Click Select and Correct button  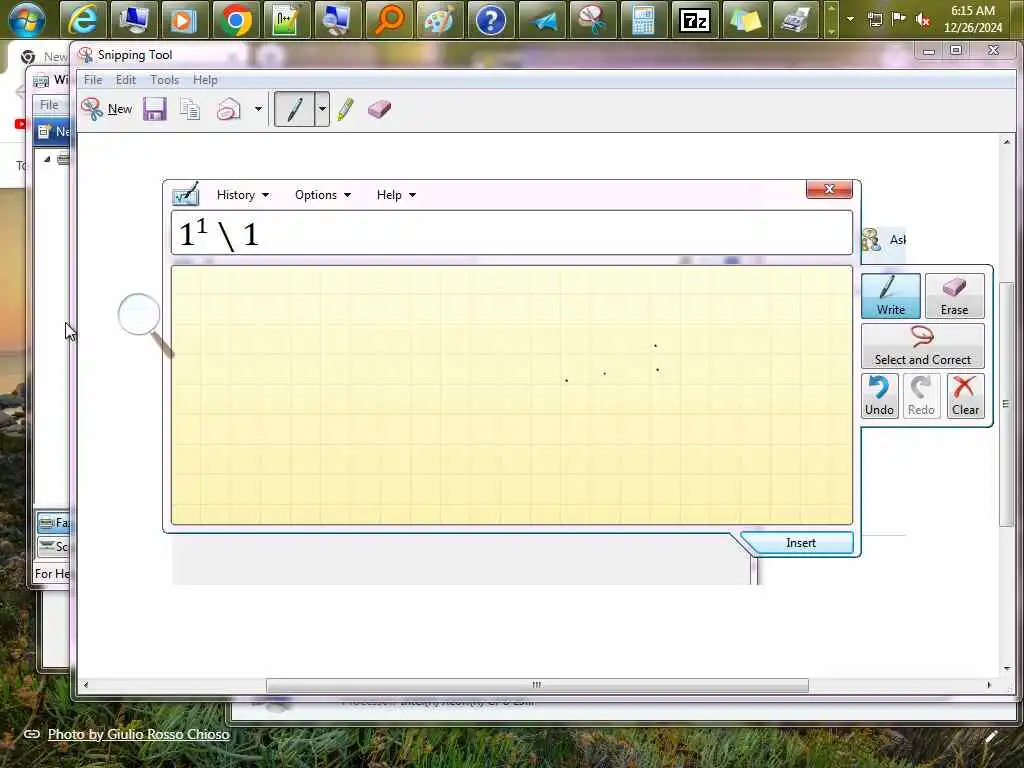923,346
